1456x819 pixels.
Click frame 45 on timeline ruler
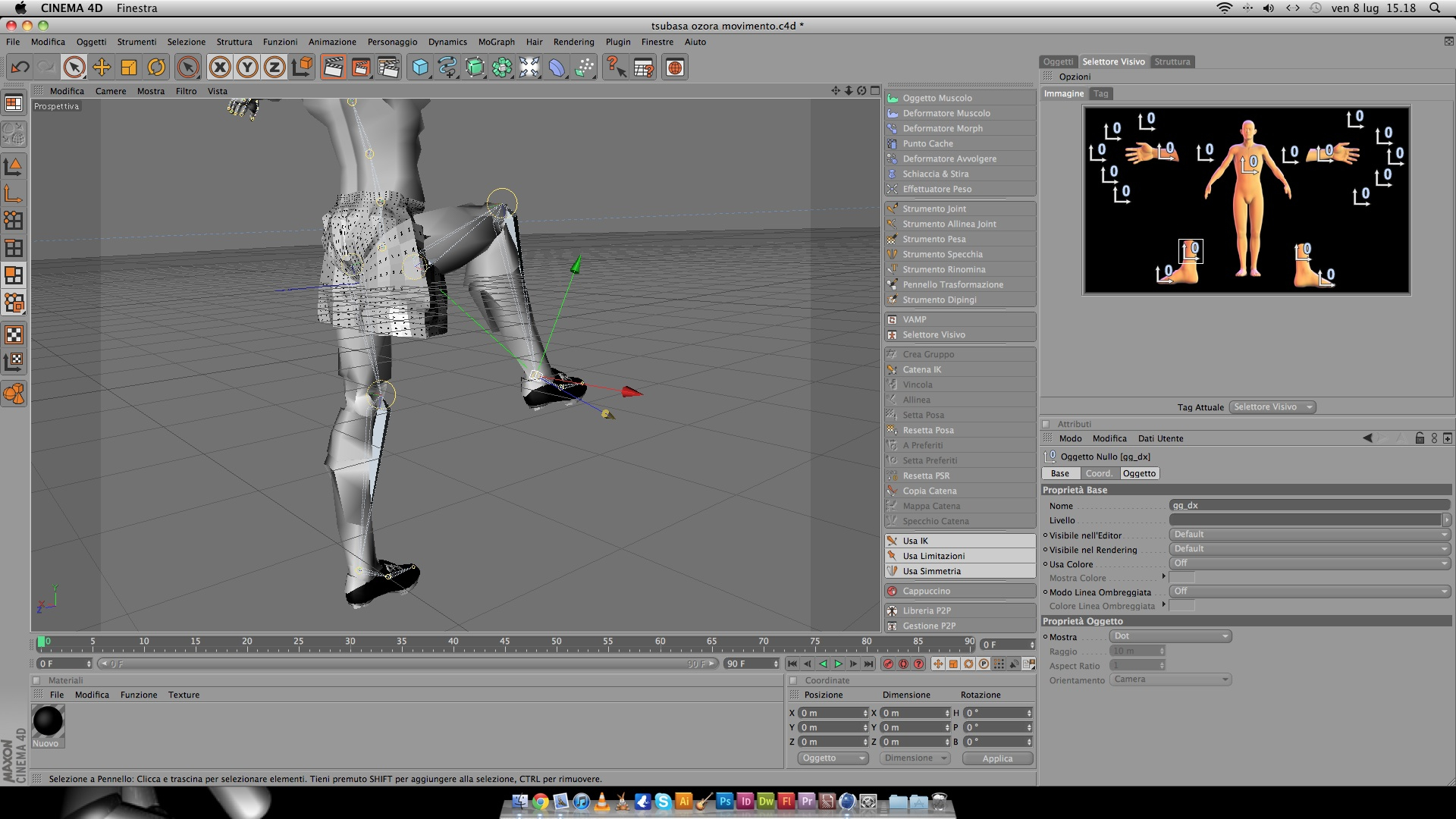point(505,645)
